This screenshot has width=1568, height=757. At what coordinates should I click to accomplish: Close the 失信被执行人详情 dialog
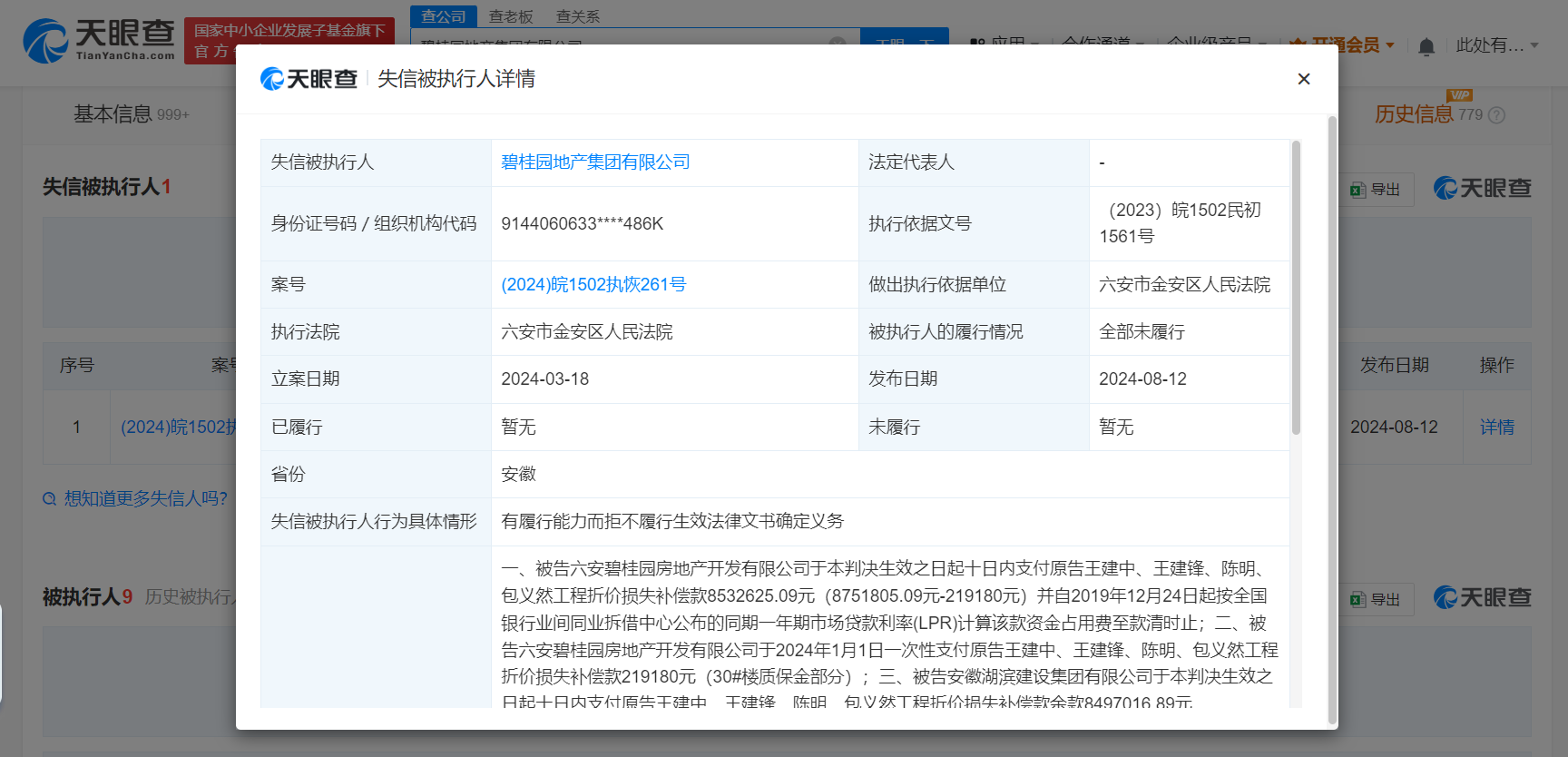(1303, 79)
